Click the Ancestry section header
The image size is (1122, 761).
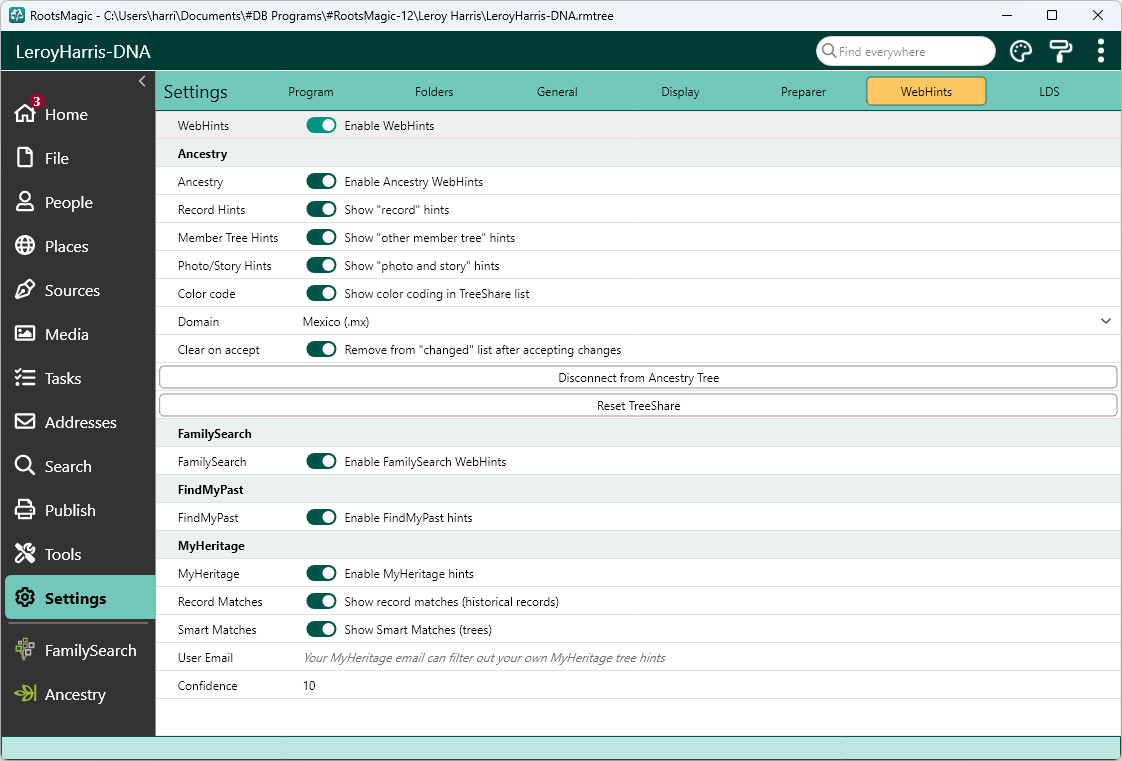(203, 154)
